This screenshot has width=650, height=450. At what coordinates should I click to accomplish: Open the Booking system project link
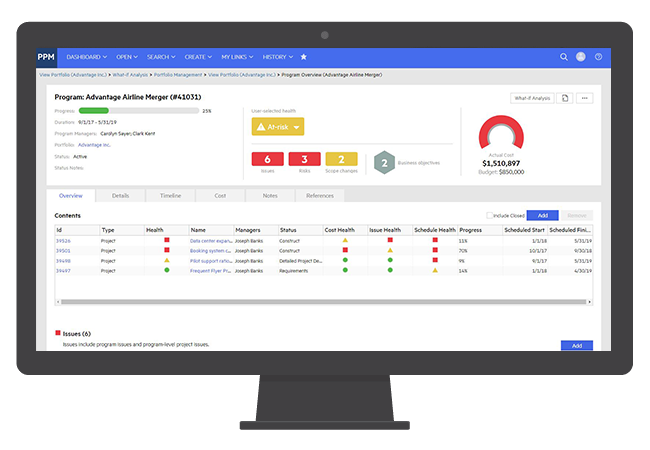pyautogui.click(x=211, y=251)
